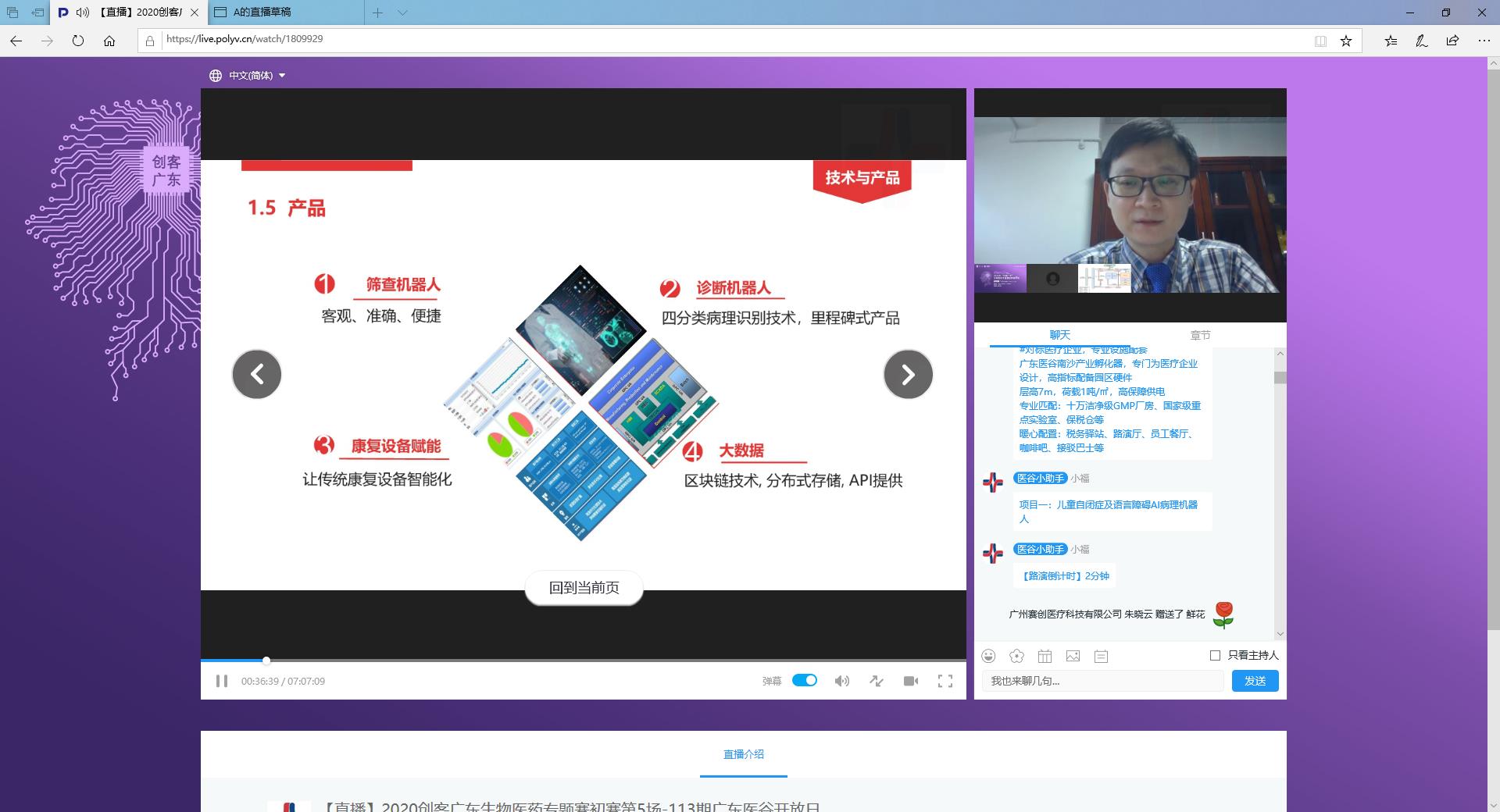
Task: Switch to the 章节 tab
Action: click(1201, 334)
